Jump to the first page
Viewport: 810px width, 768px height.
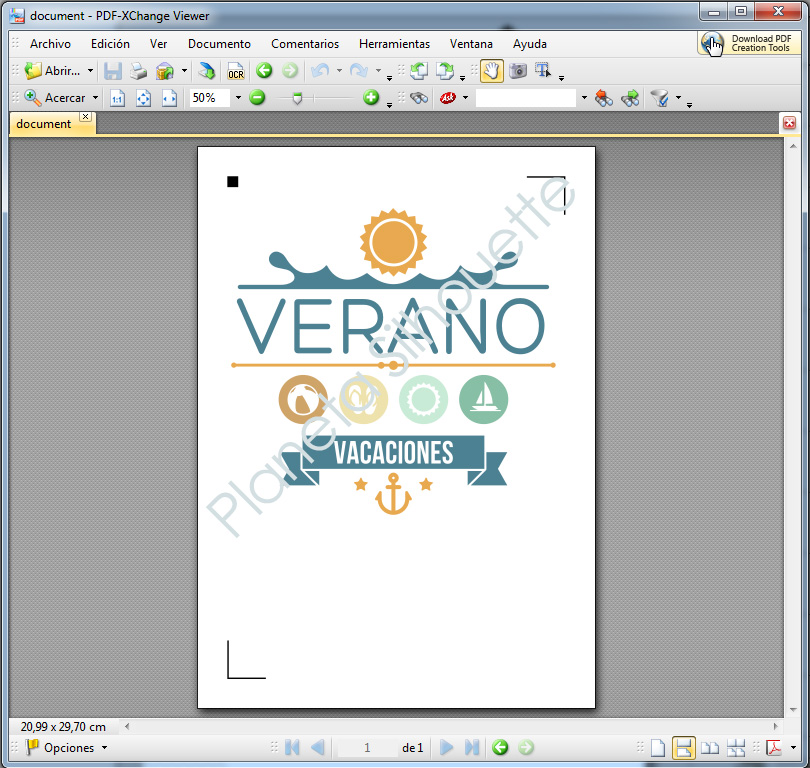[292, 747]
